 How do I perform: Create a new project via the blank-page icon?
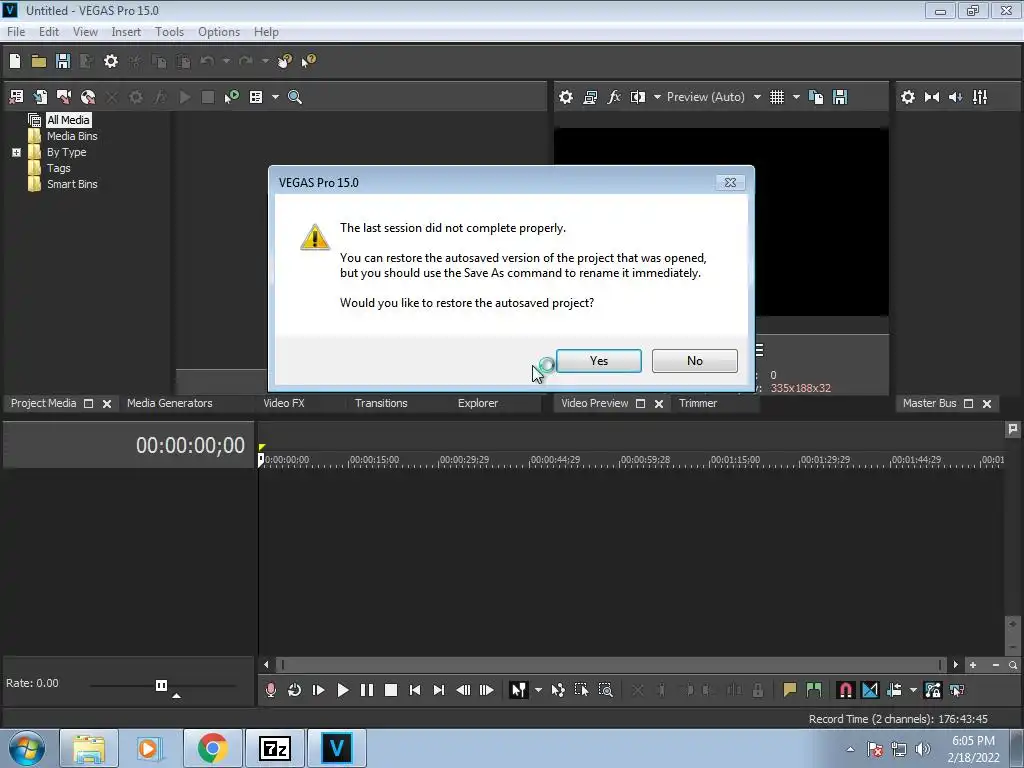[x=15, y=61]
